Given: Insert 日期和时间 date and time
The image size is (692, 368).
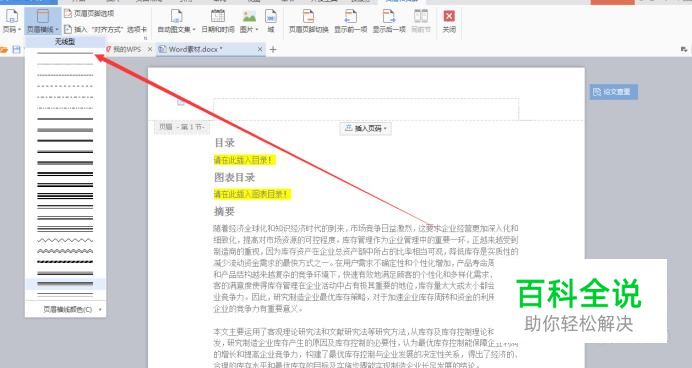Looking at the screenshot, I should click(x=218, y=21).
